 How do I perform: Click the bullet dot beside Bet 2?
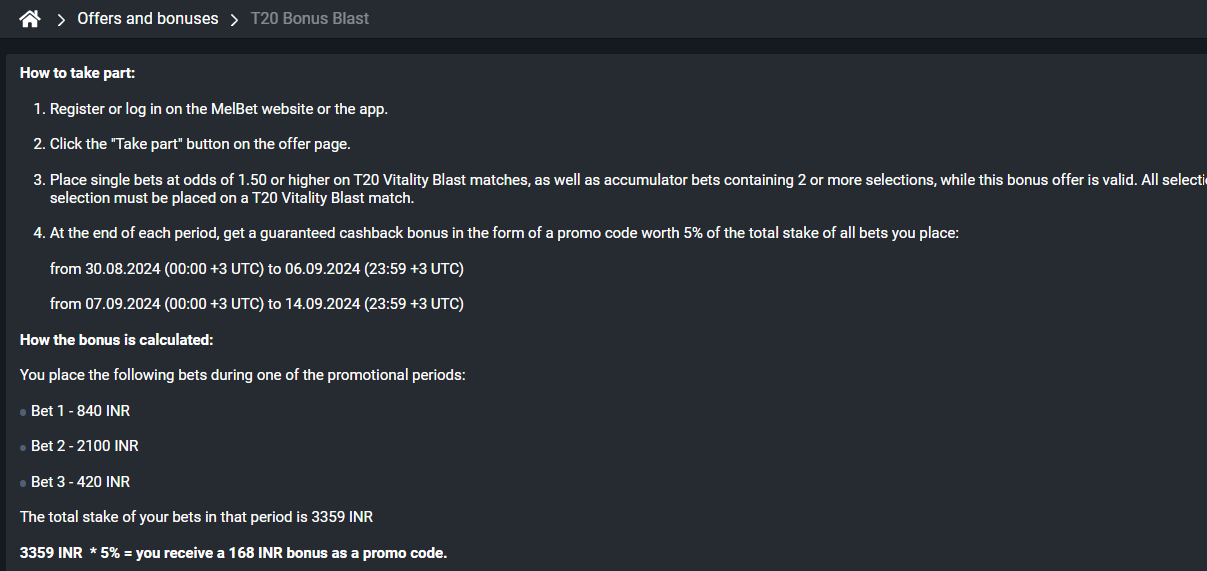click(23, 448)
